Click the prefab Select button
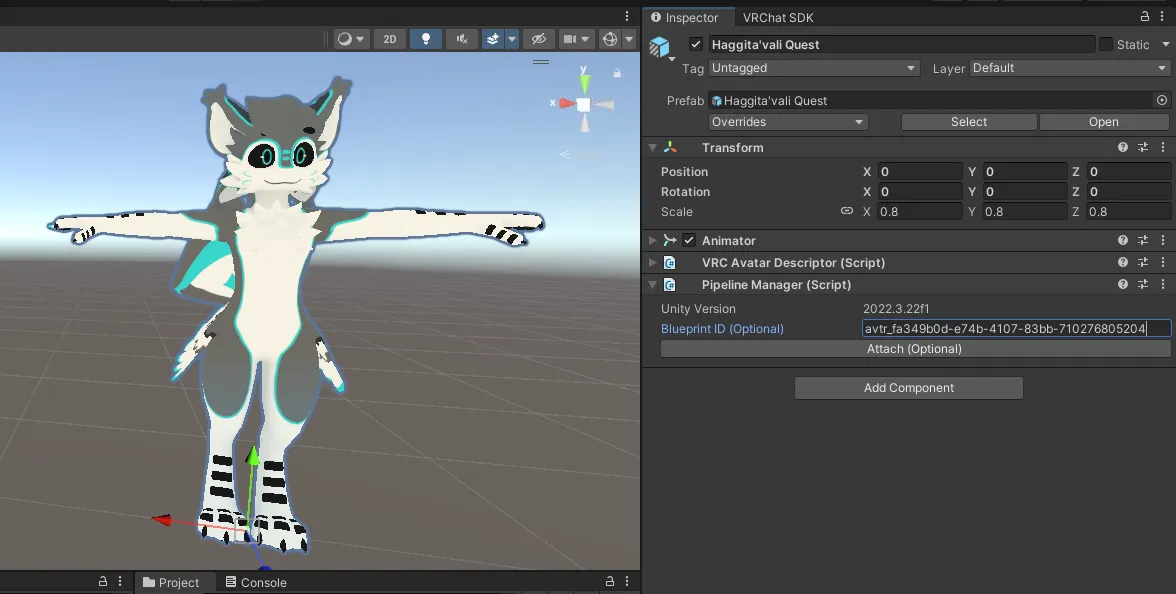The width and height of the screenshot is (1176, 594). (969, 122)
